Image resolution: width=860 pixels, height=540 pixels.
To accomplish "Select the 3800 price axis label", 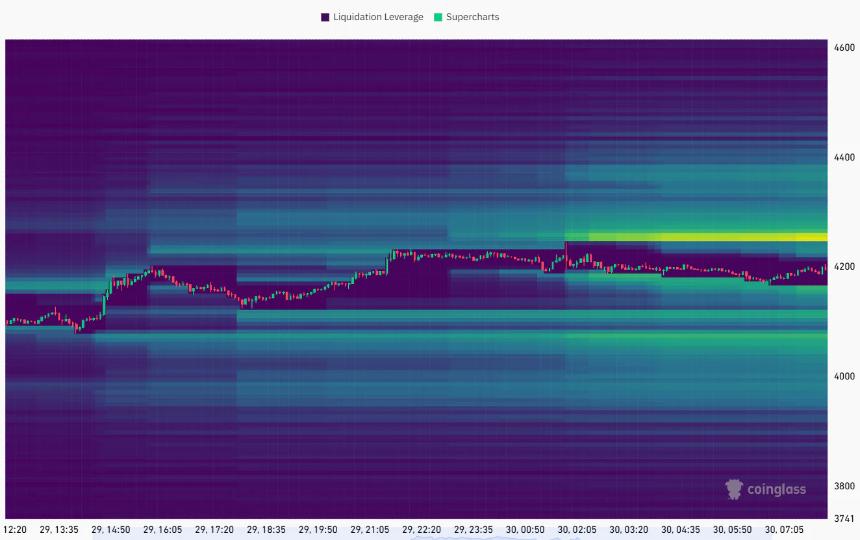I will pyautogui.click(x=844, y=486).
